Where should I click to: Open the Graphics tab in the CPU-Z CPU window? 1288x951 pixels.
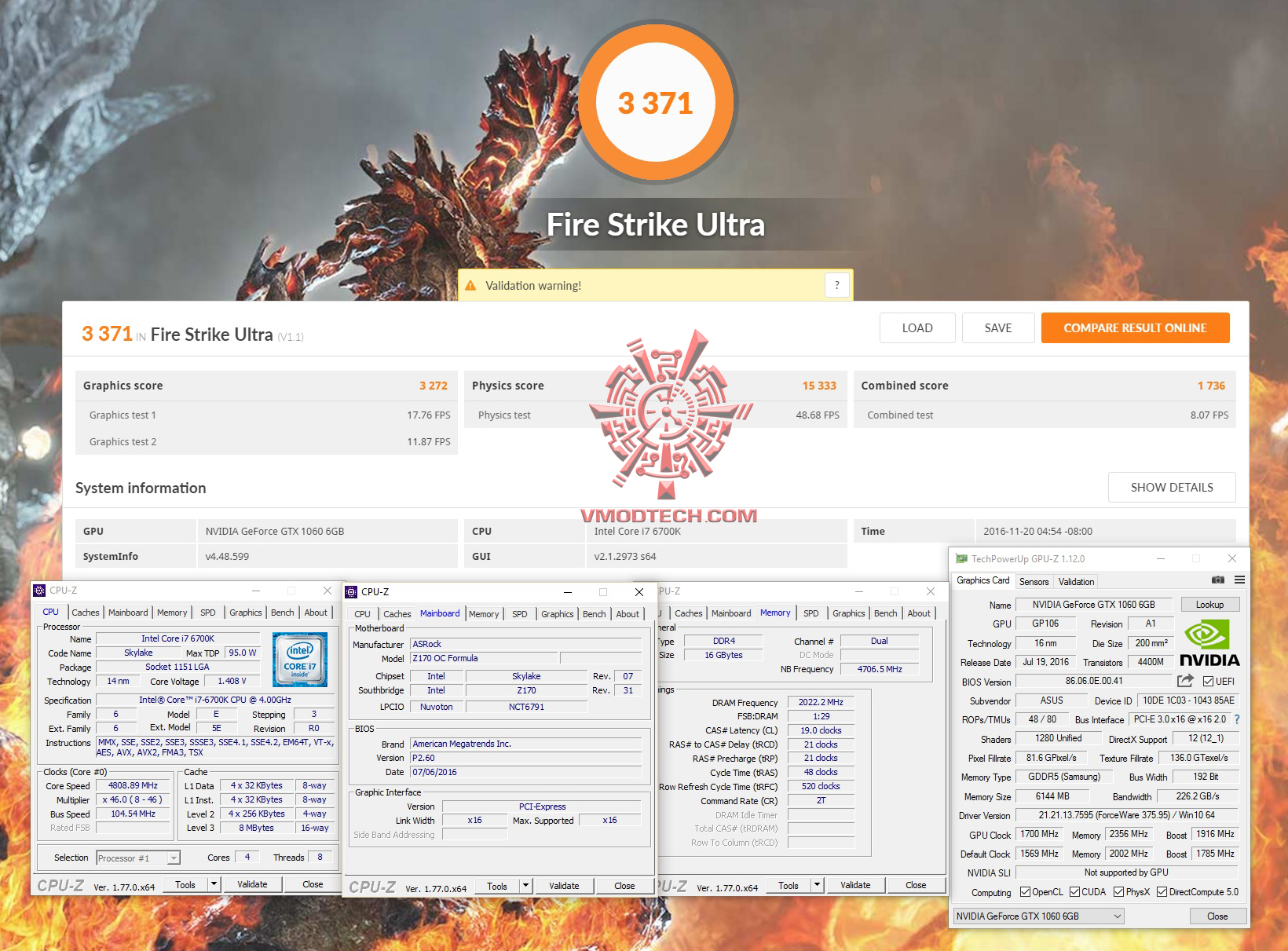click(x=246, y=613)
